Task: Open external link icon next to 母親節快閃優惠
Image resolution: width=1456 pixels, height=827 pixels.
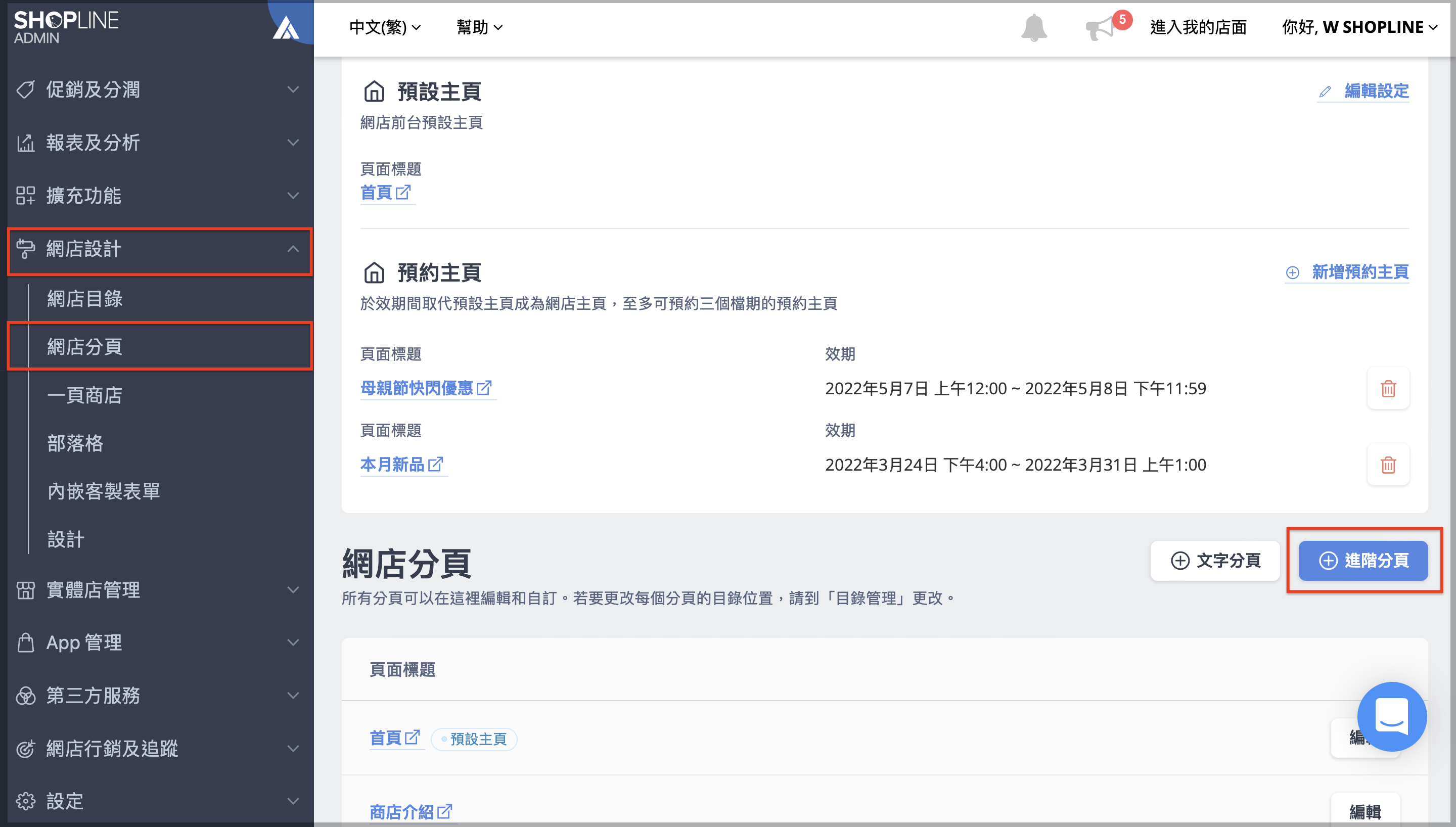Action: pyautogui.click(x=484, y=388)
